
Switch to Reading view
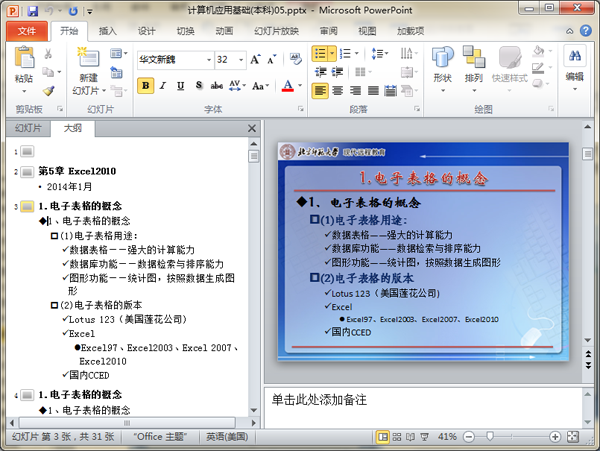(410, 436)
